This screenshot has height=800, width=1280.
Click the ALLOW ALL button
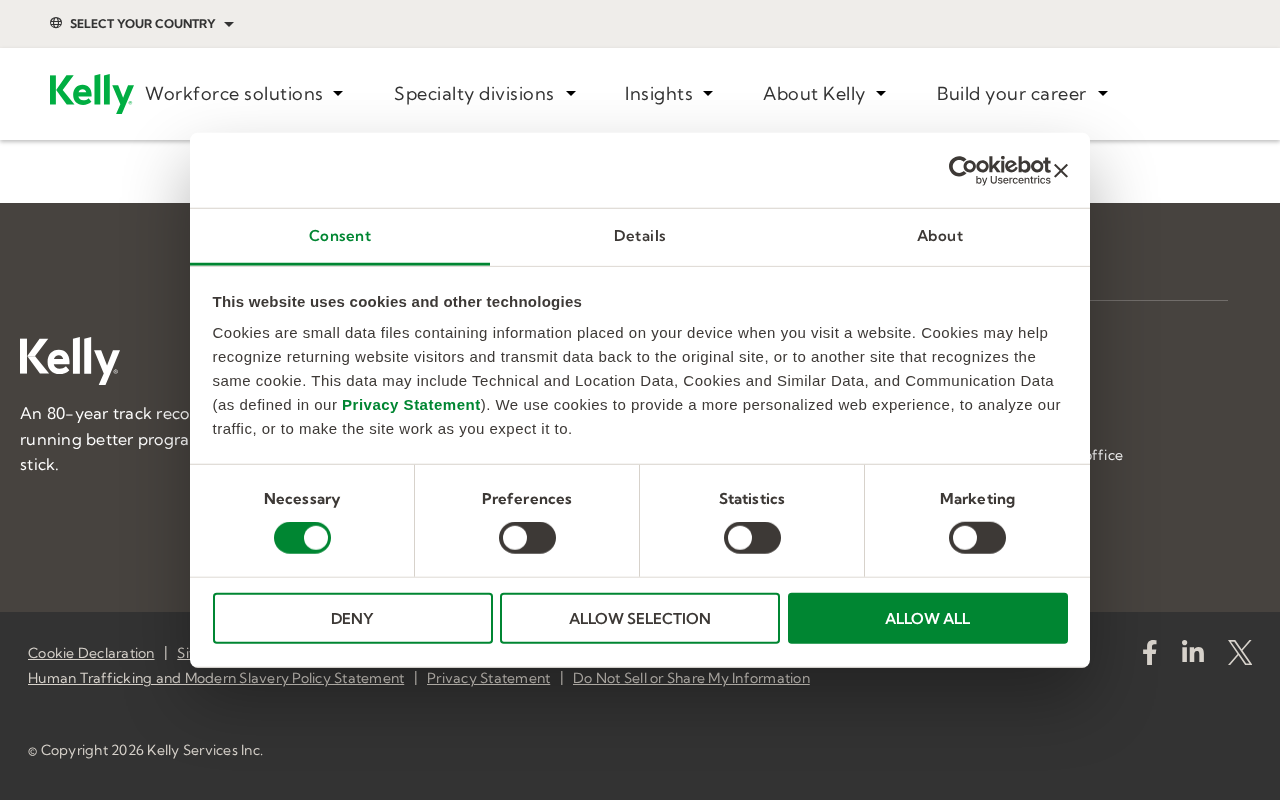click(928, 618)
